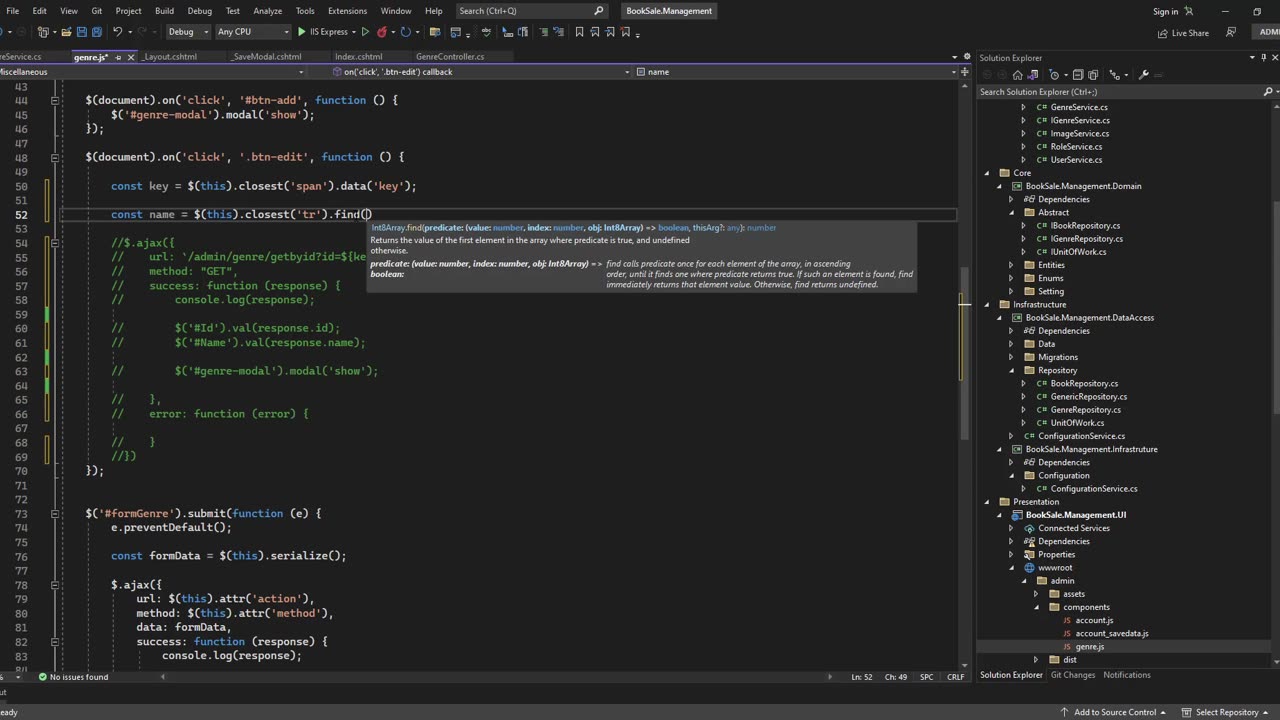Toggle bookmark icon in toolbar
This screenshot has height=720, width=1280.
(x=579, y=32)
